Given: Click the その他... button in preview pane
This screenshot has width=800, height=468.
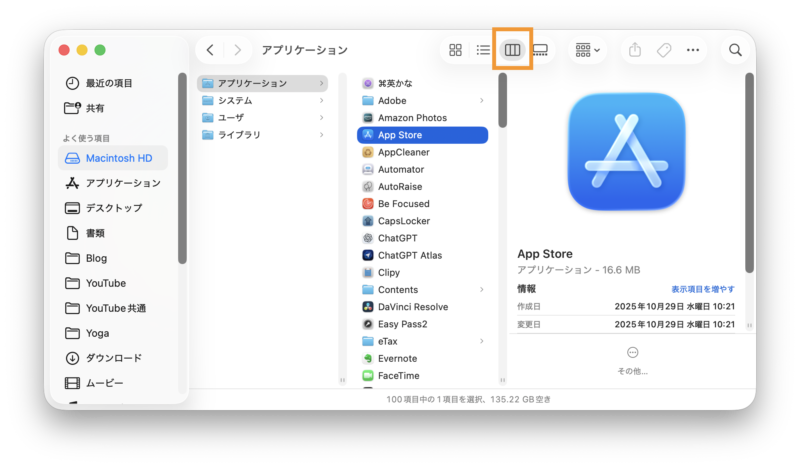Looking at the screenshot, I should click(x=632, y=360).
